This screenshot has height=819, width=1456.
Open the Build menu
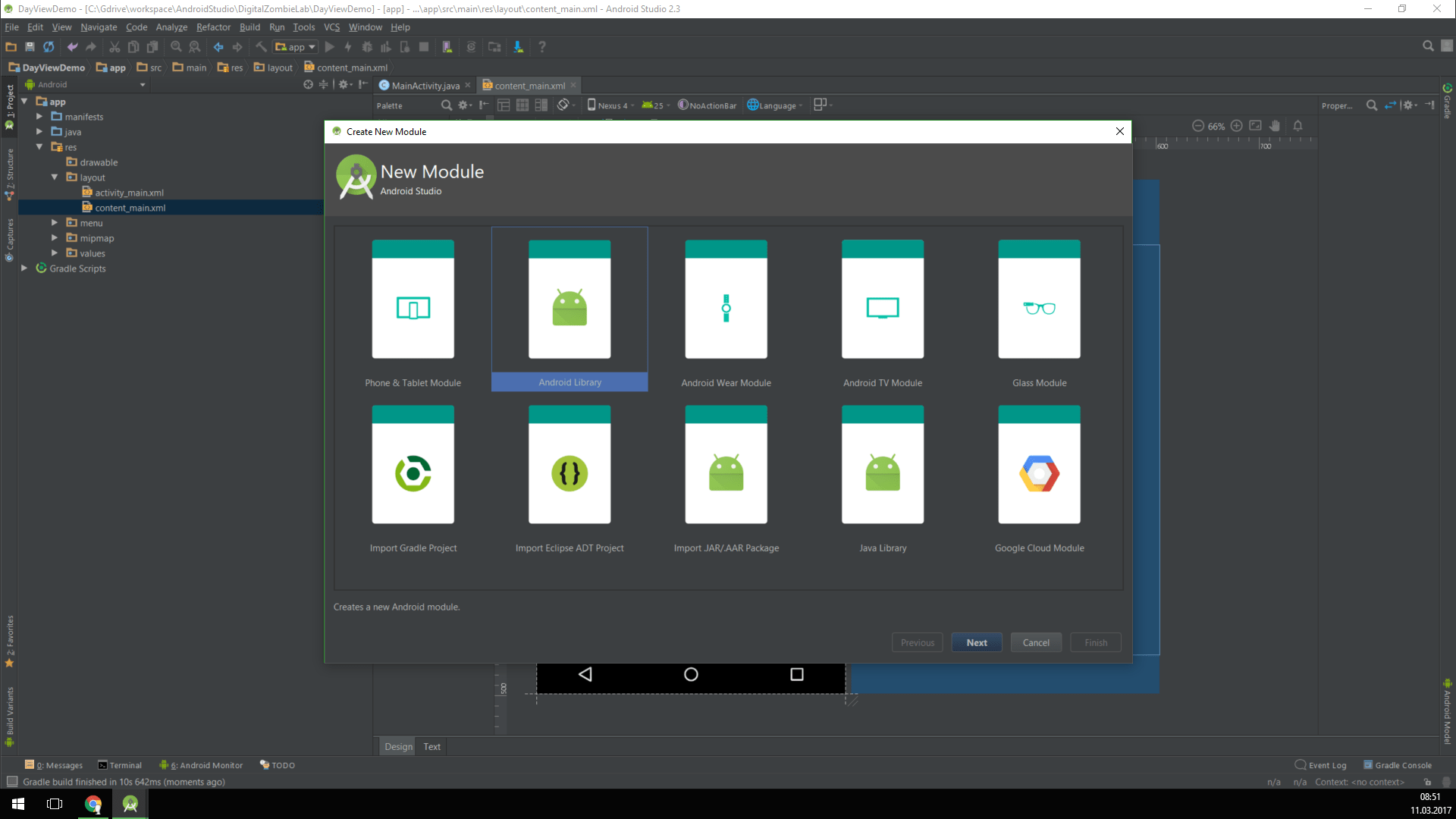pyautogui.click(x=249, y=27)
